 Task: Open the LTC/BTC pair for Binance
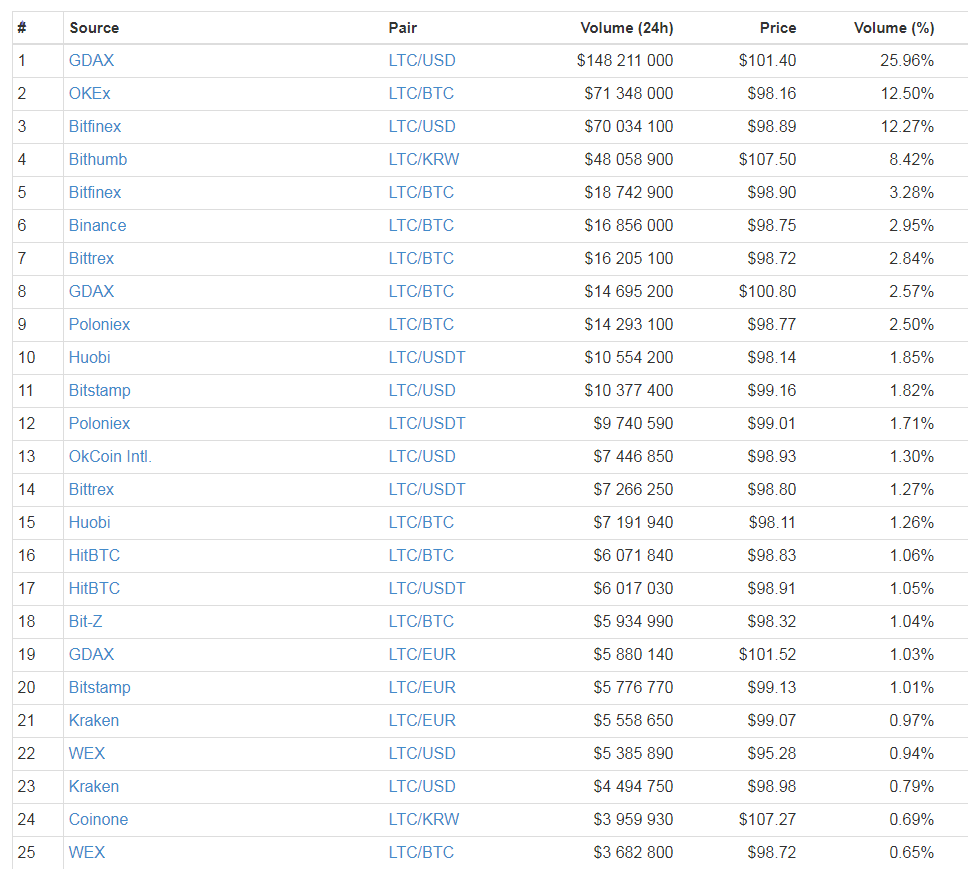point(421,225)
